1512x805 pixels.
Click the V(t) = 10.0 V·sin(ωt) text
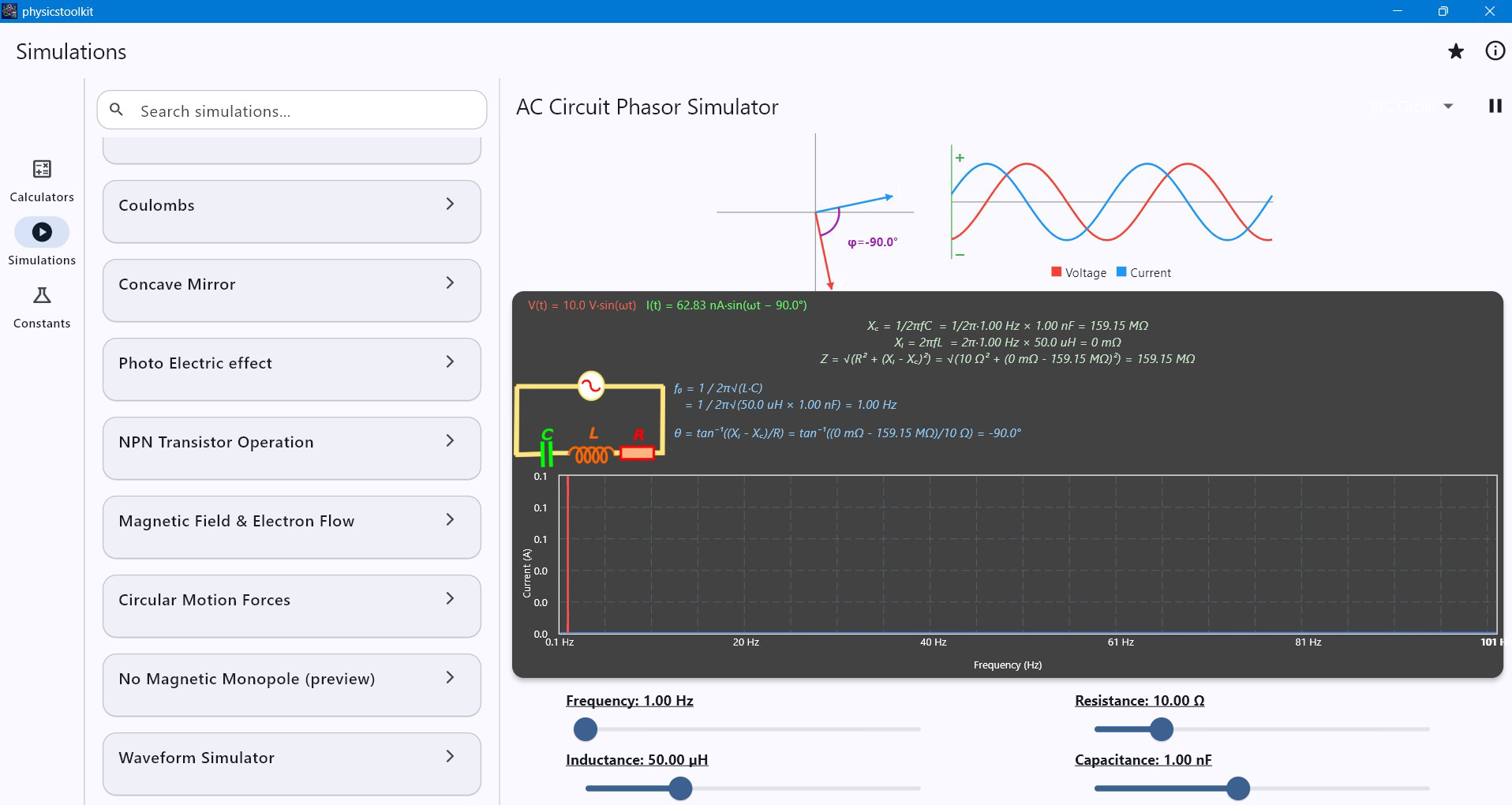coord(582,305)
